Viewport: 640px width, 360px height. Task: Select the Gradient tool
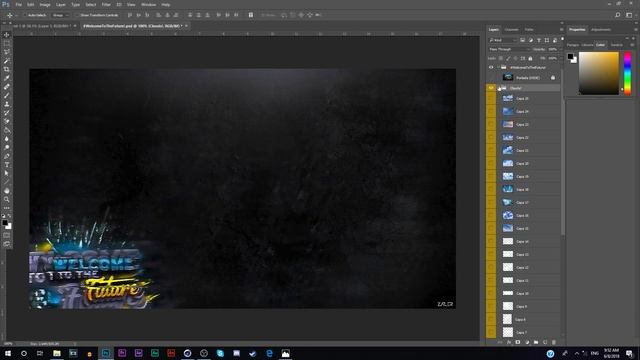point(7,130)
